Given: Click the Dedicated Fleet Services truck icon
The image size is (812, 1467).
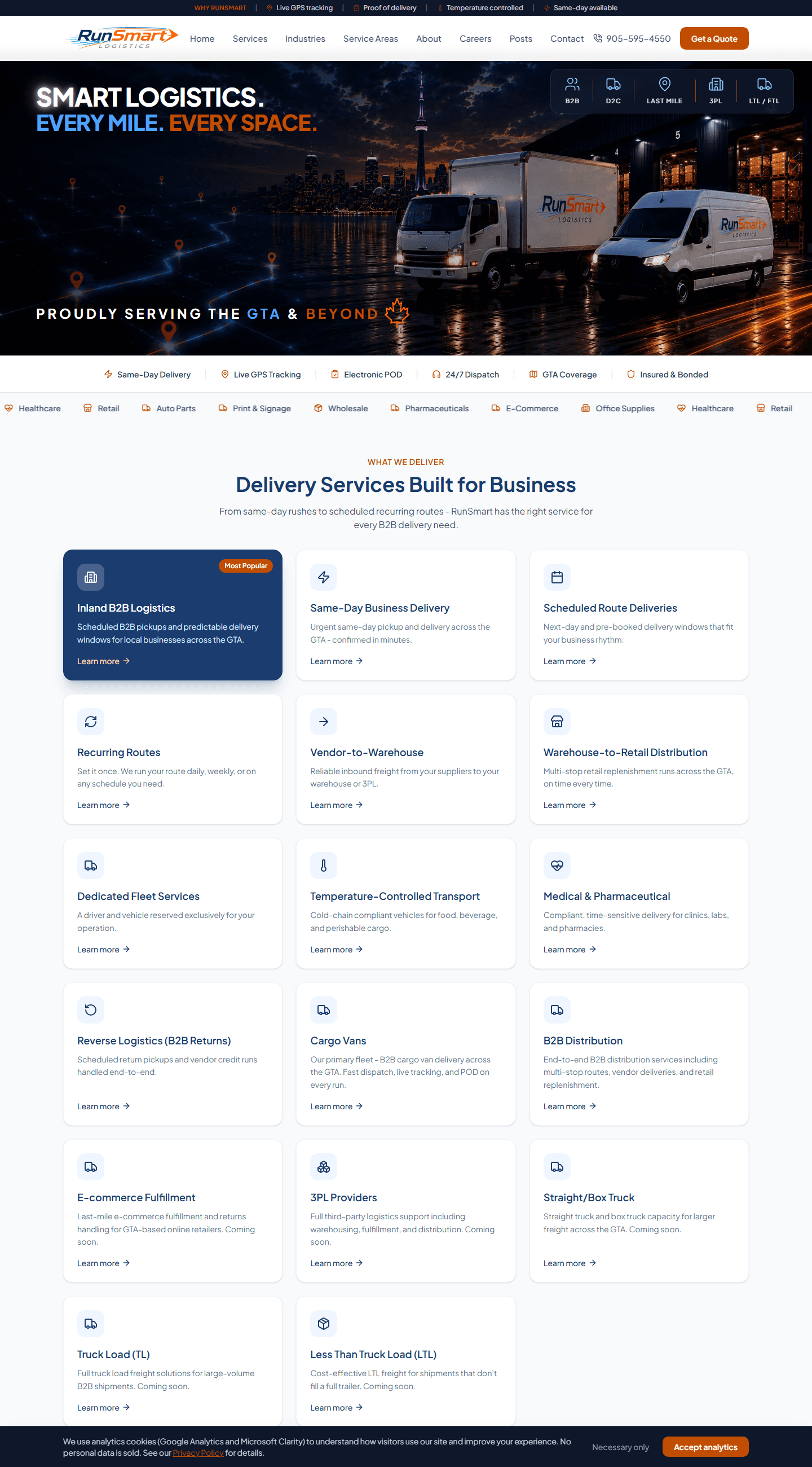Looking at the screenshot, I should click(90, 866).
